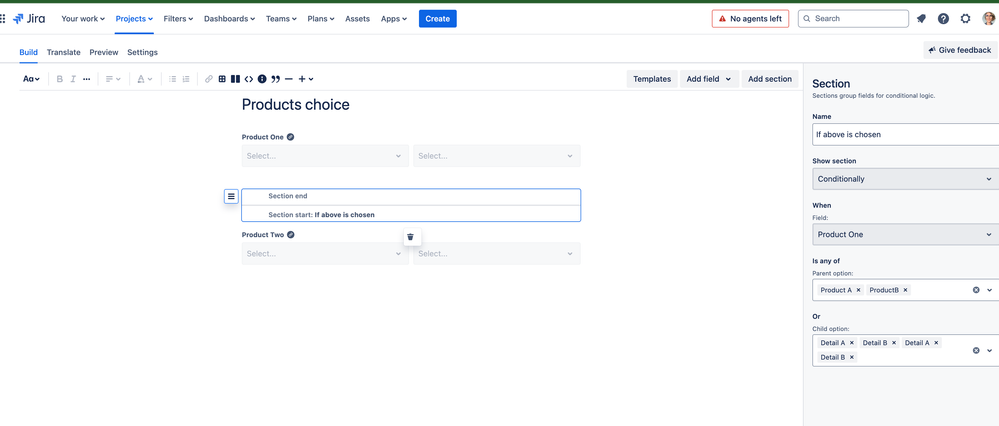Switch to the Preview tab

(104, 52)
